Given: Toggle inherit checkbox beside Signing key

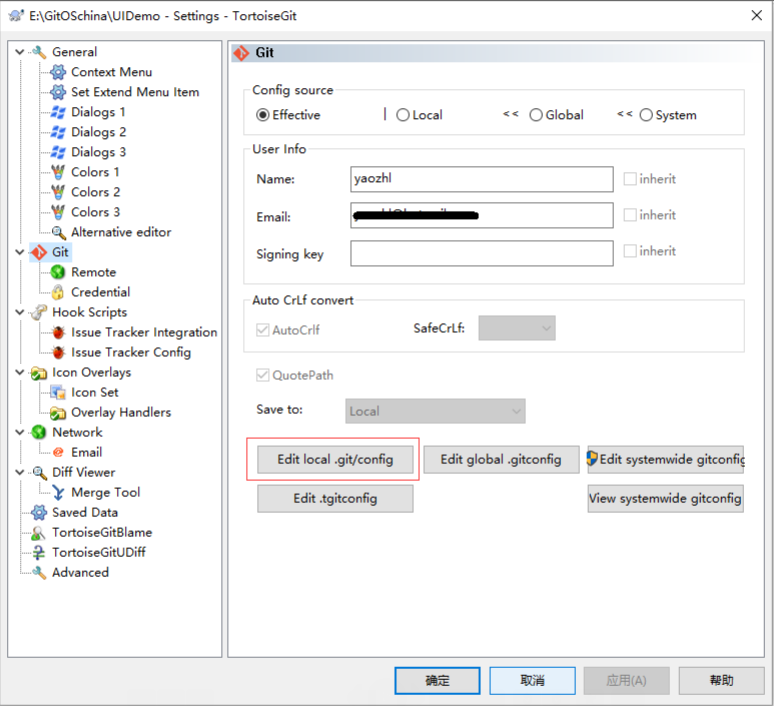Looking at the screenshot, I should [x=630, y=251].
